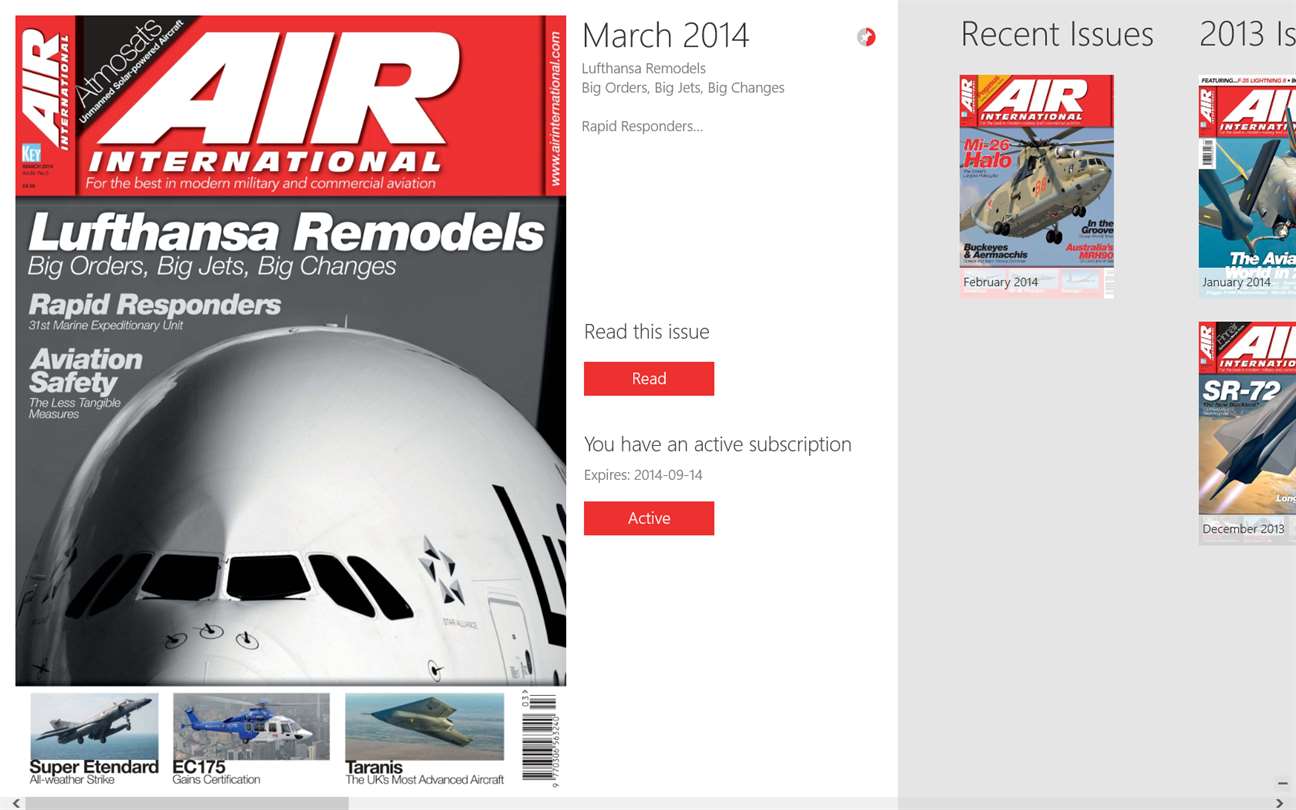Select the Expires 2014-09-14 subscription text
Viewport: 1296px width, 810px height.
643,475
